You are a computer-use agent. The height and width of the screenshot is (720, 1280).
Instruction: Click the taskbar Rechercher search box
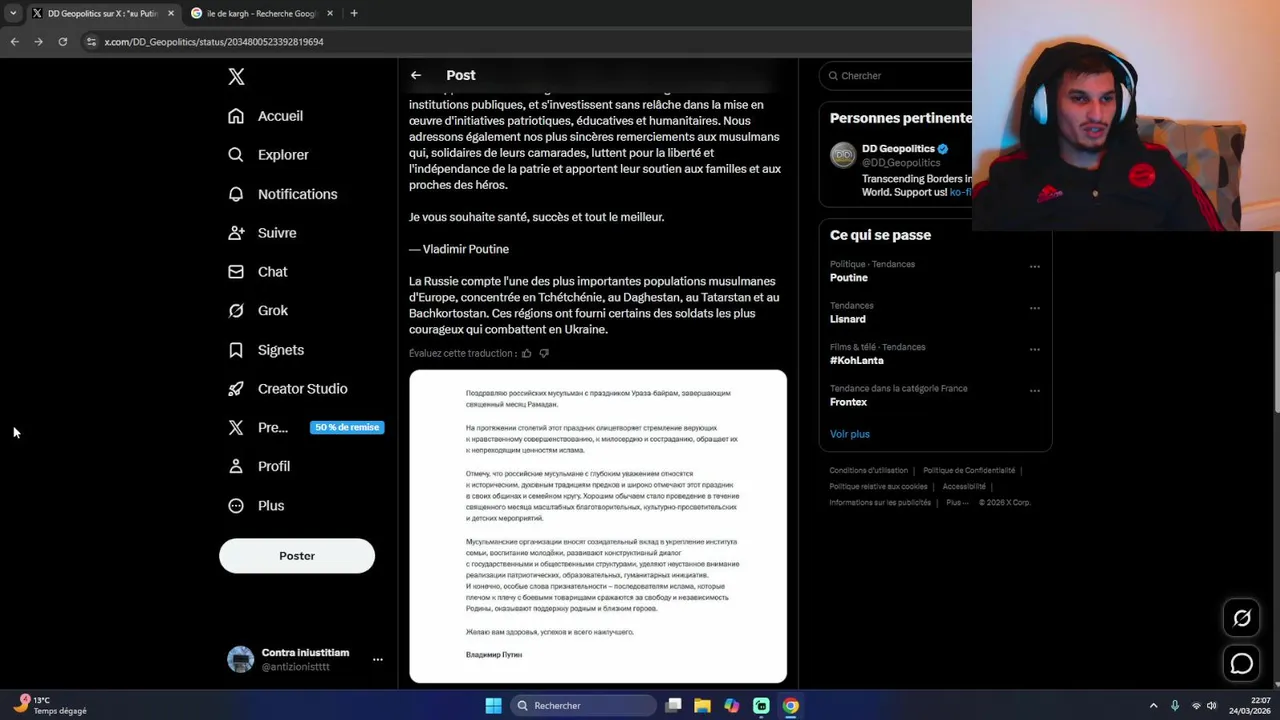pyautogui.click(x=582, y=706)
